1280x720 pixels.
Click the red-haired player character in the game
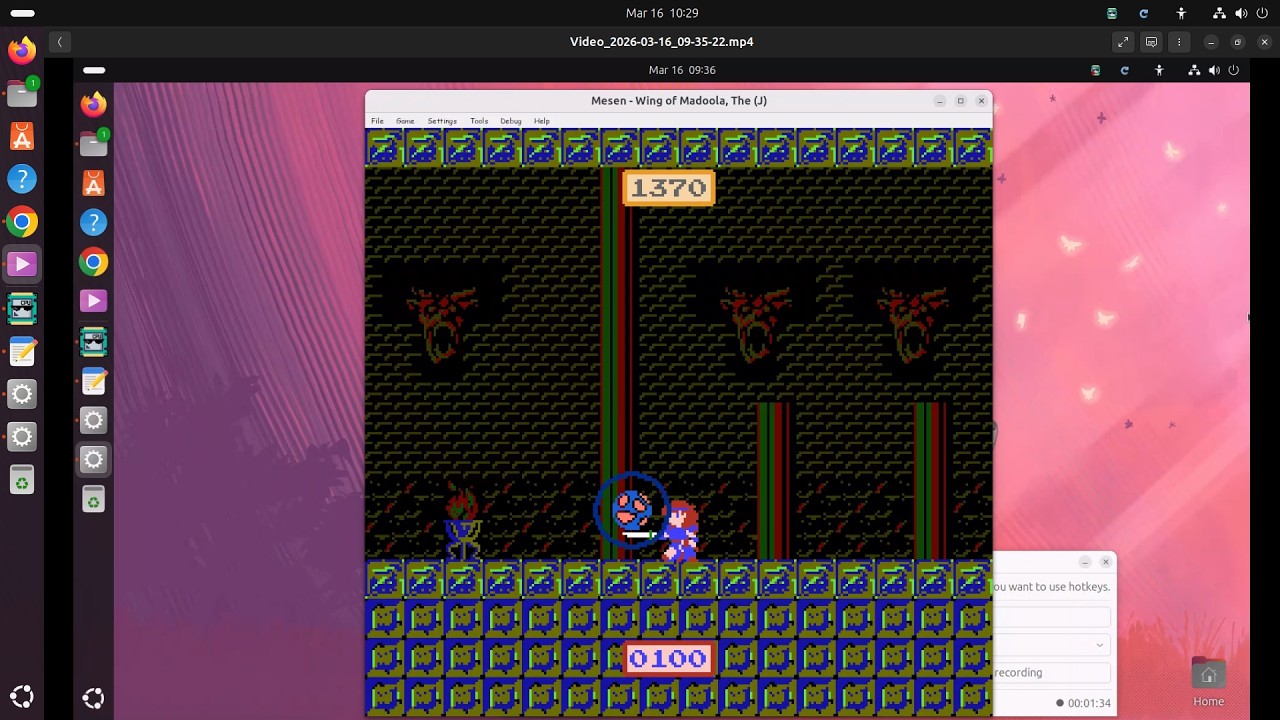680,531
